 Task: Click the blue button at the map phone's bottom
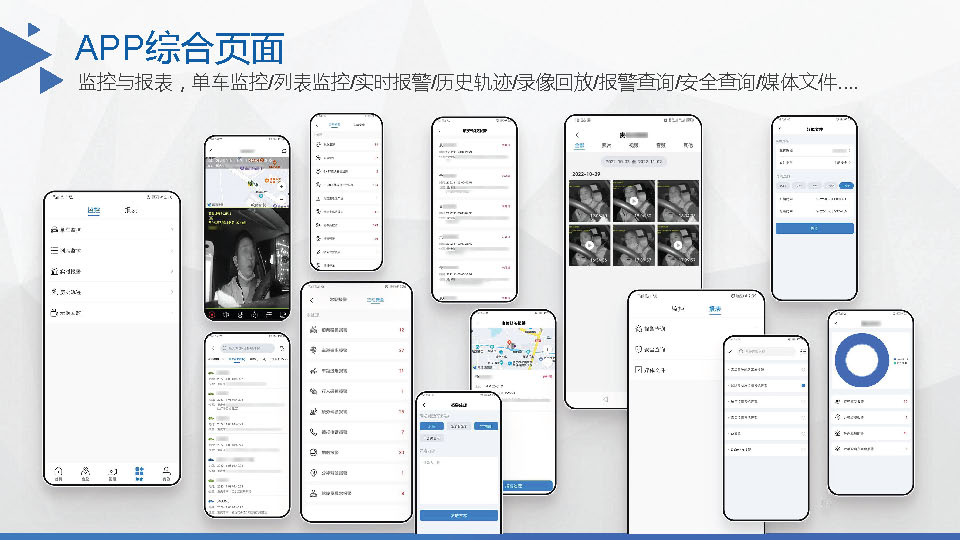(x=528, y=486)
